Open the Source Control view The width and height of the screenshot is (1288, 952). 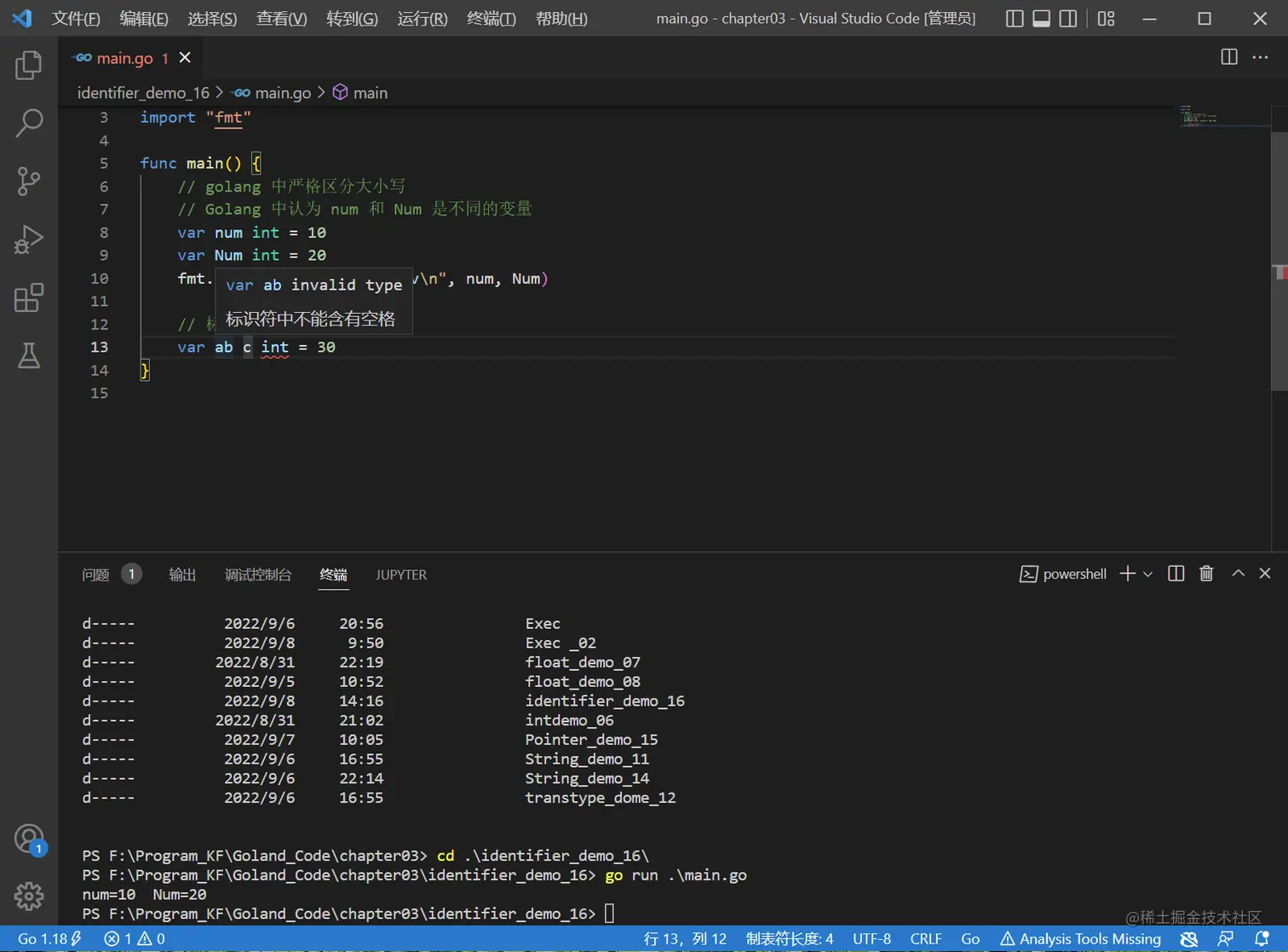point(28,181)
